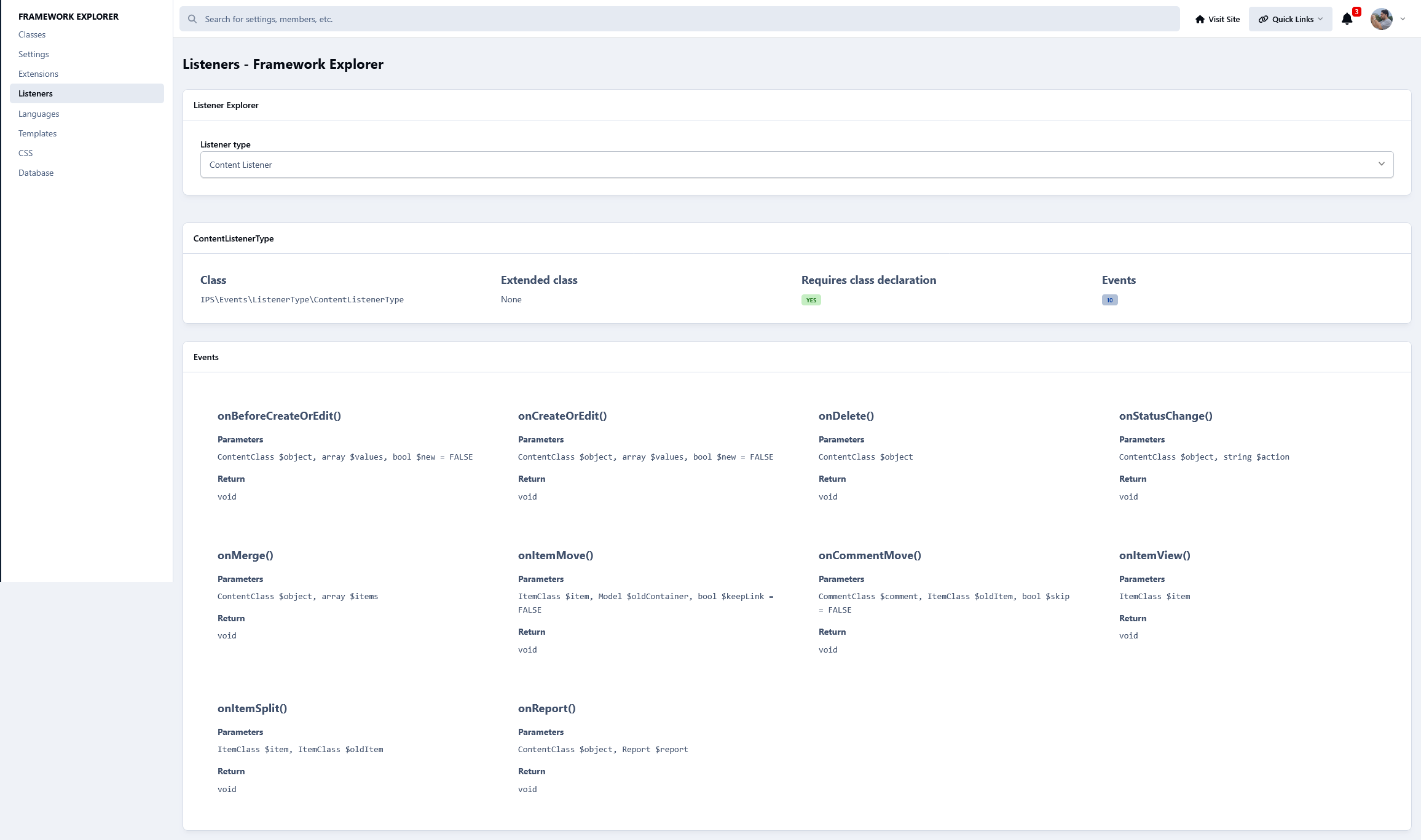Expand the account menu chevron
The image size is (1421, 840).
(1403, 19)
